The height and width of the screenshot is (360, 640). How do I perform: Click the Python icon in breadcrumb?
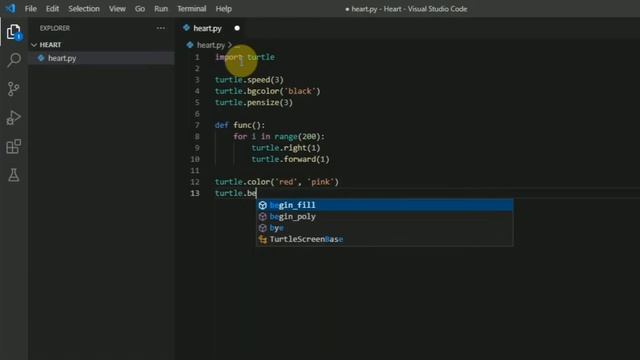190,45
